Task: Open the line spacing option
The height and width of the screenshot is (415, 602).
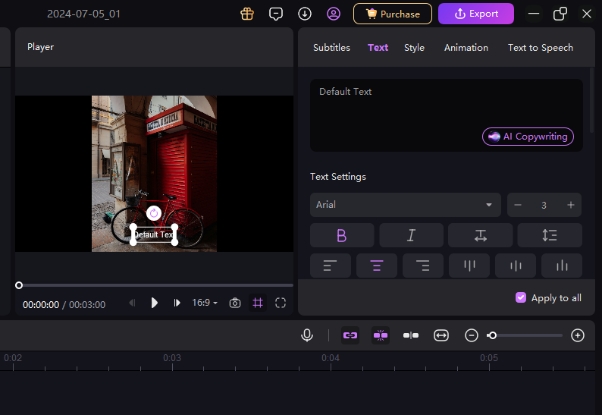Action: pyautogui.click(x=550, y=235)
